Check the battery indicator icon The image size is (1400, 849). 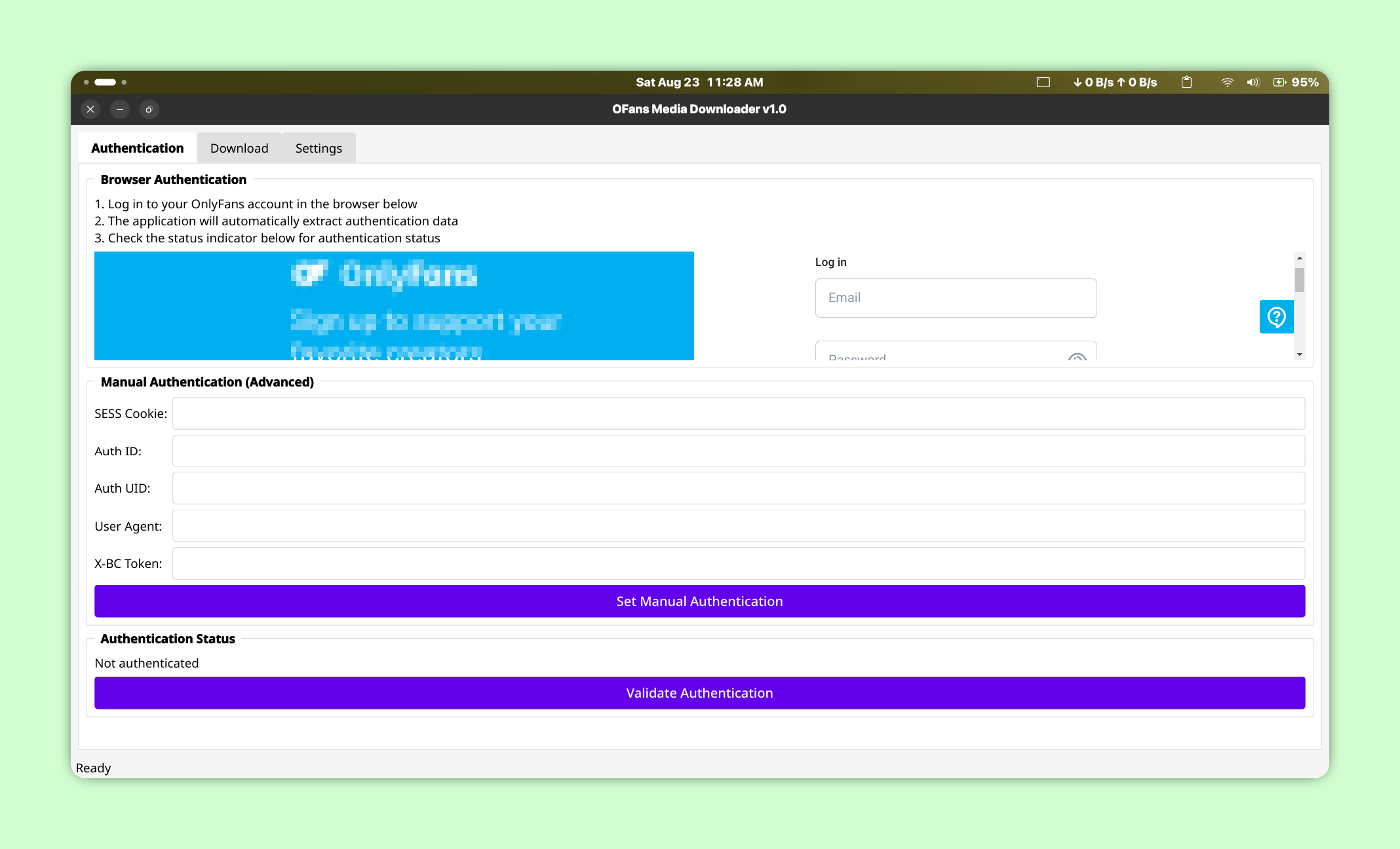(1279, 83)
